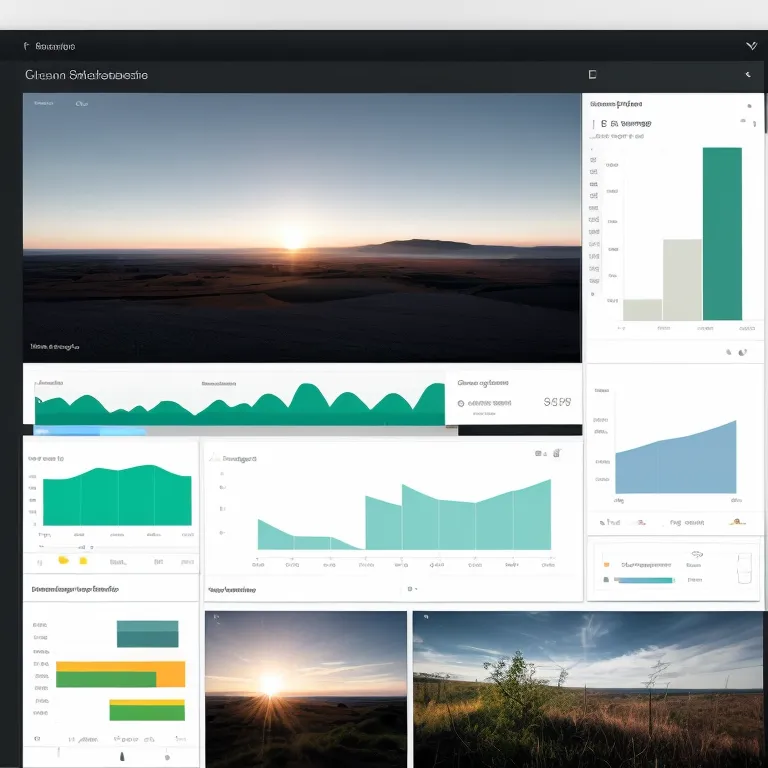Click the cloud icon in the bottom-right card

(x=696, y=554)
